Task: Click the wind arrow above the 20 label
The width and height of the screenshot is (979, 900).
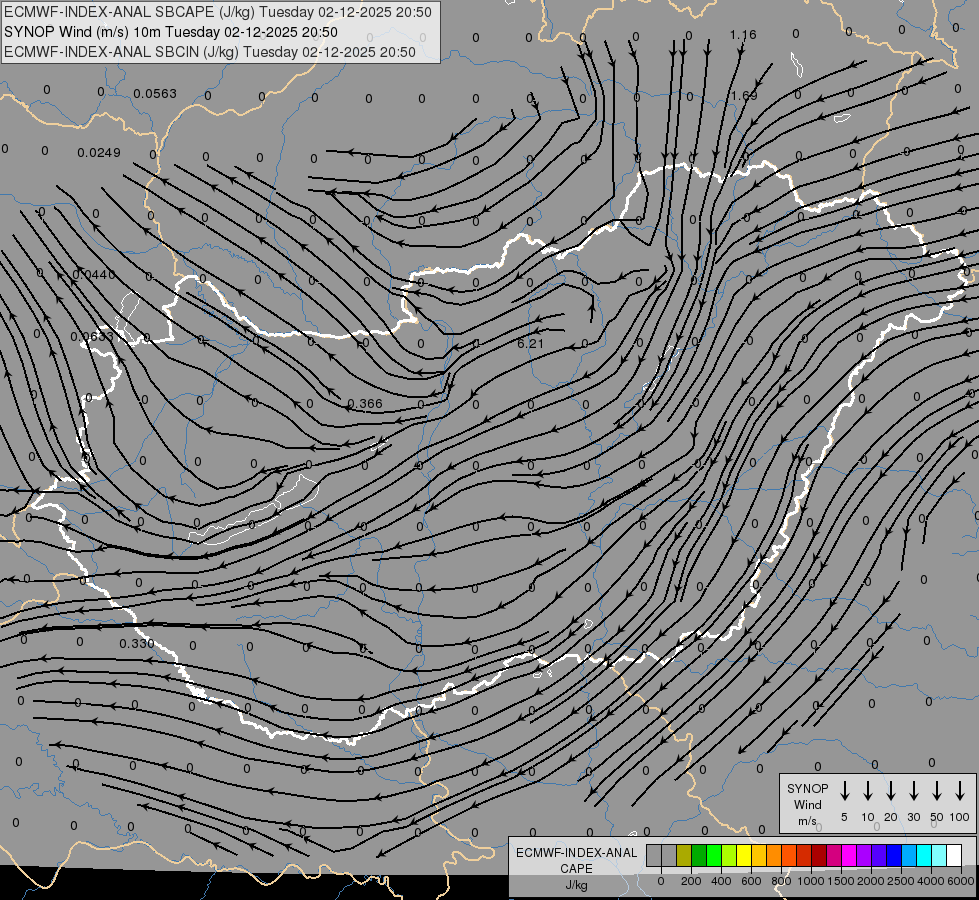Action: pyautogui.click(x=890, y=790)
